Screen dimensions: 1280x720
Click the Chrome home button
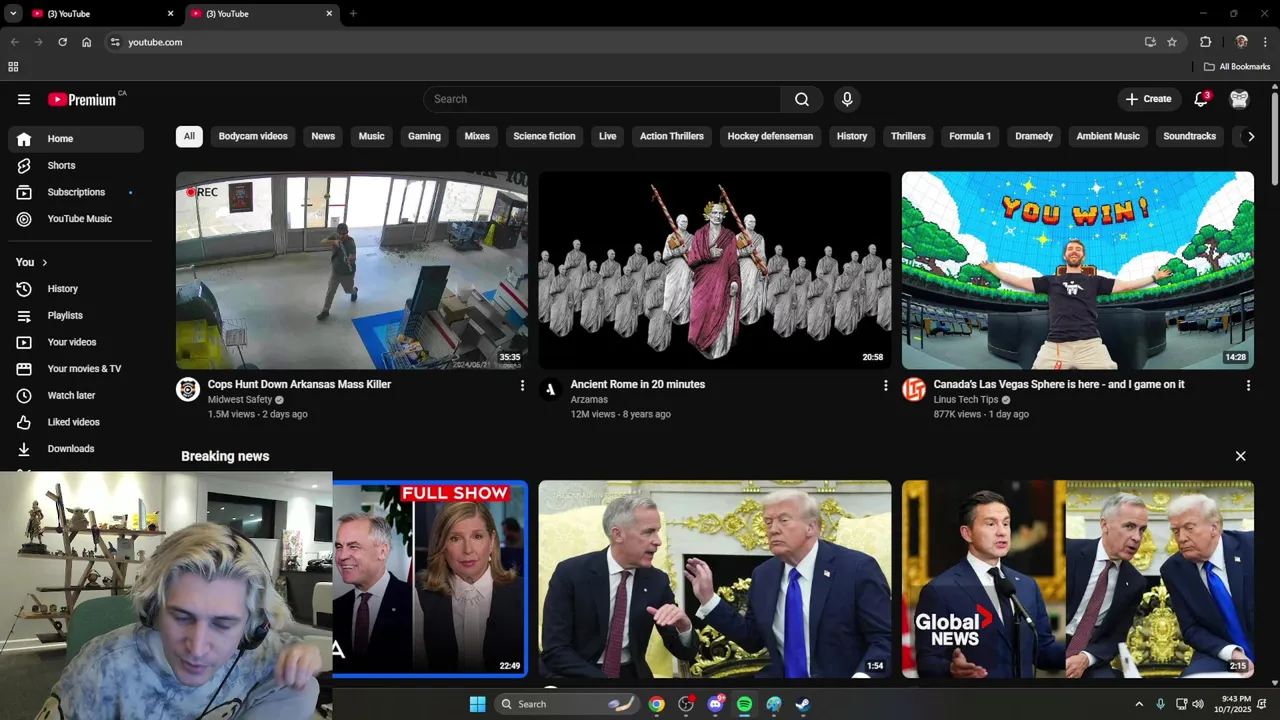click(87, 42)
